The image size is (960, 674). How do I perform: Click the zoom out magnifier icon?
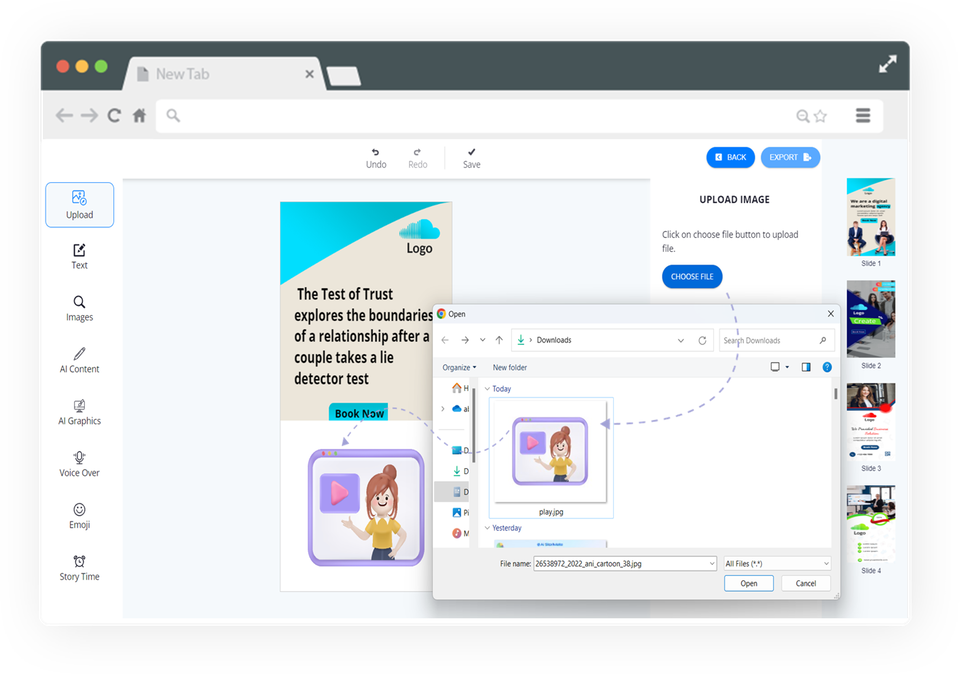pos(803,116)
